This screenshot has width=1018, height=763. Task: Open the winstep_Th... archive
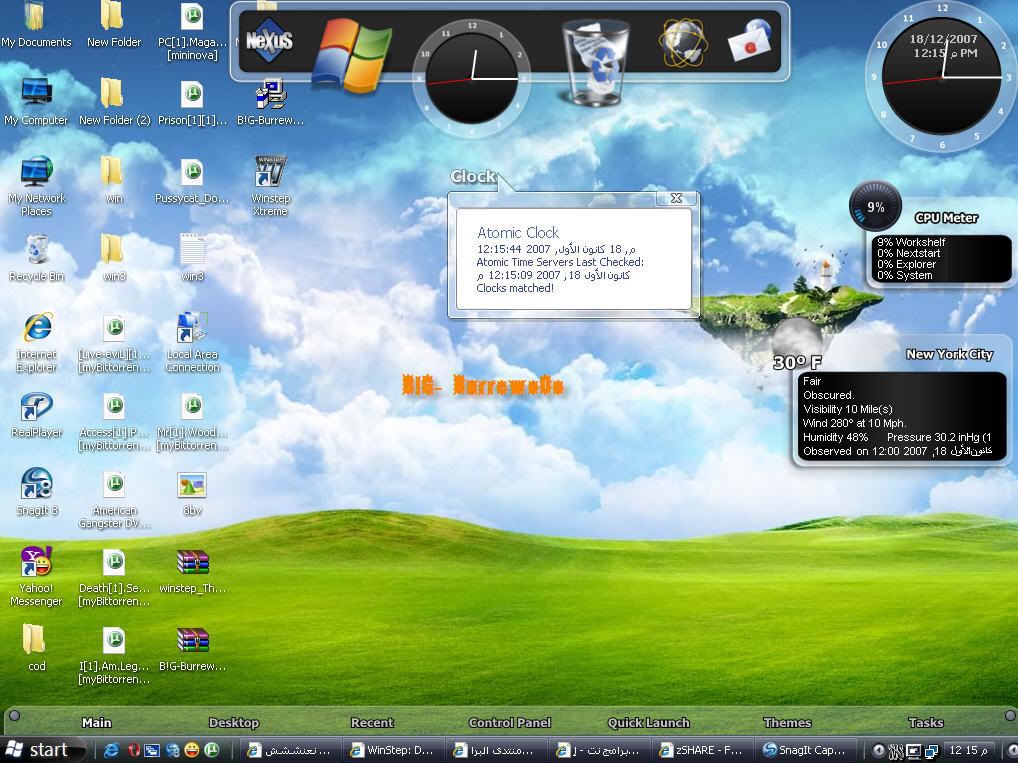(x=192, y=570)
